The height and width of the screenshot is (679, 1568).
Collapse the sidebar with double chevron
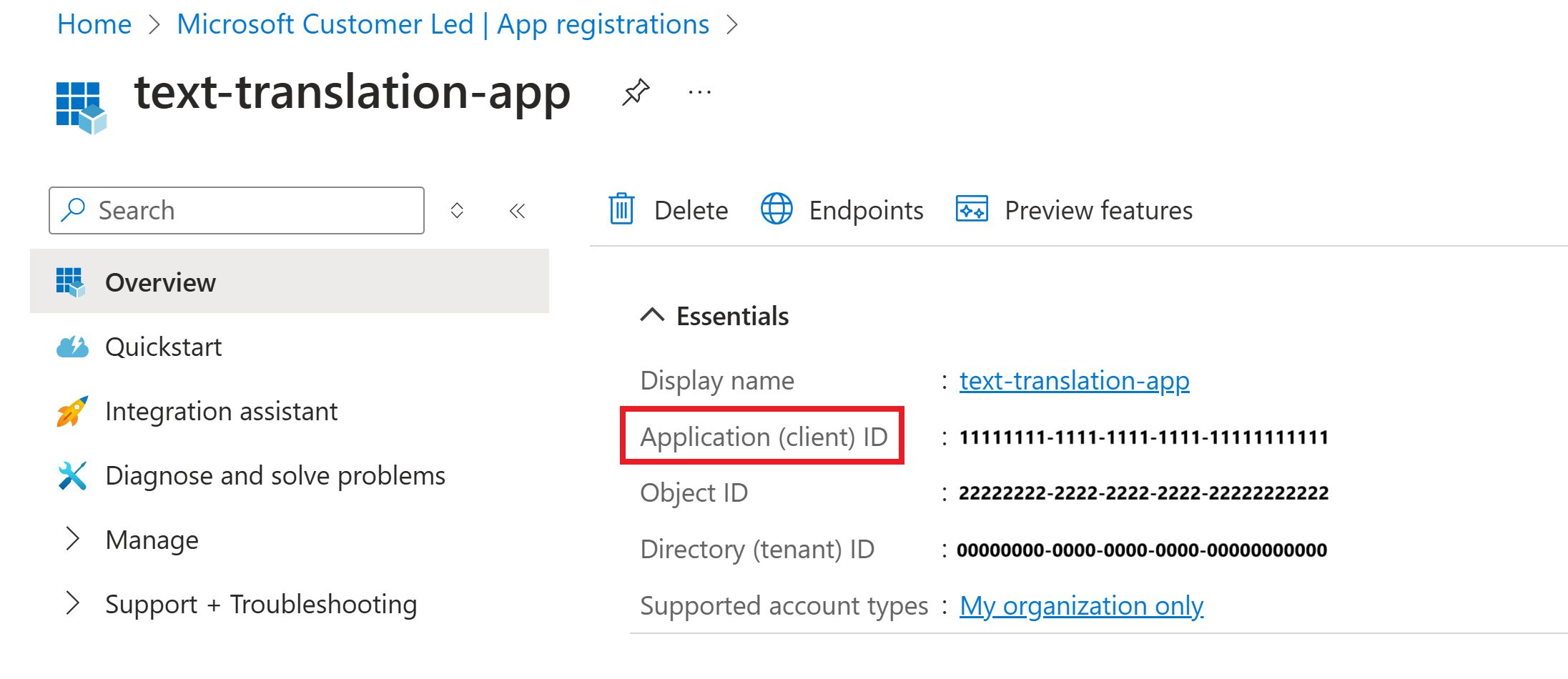tap(517, 211)
